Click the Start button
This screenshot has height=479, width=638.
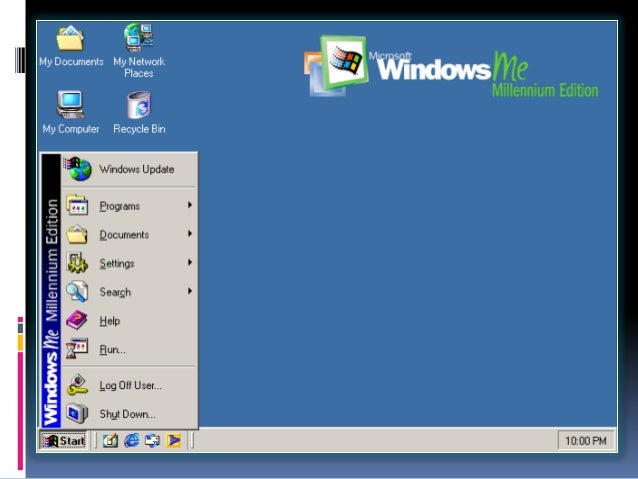point(63,440)
